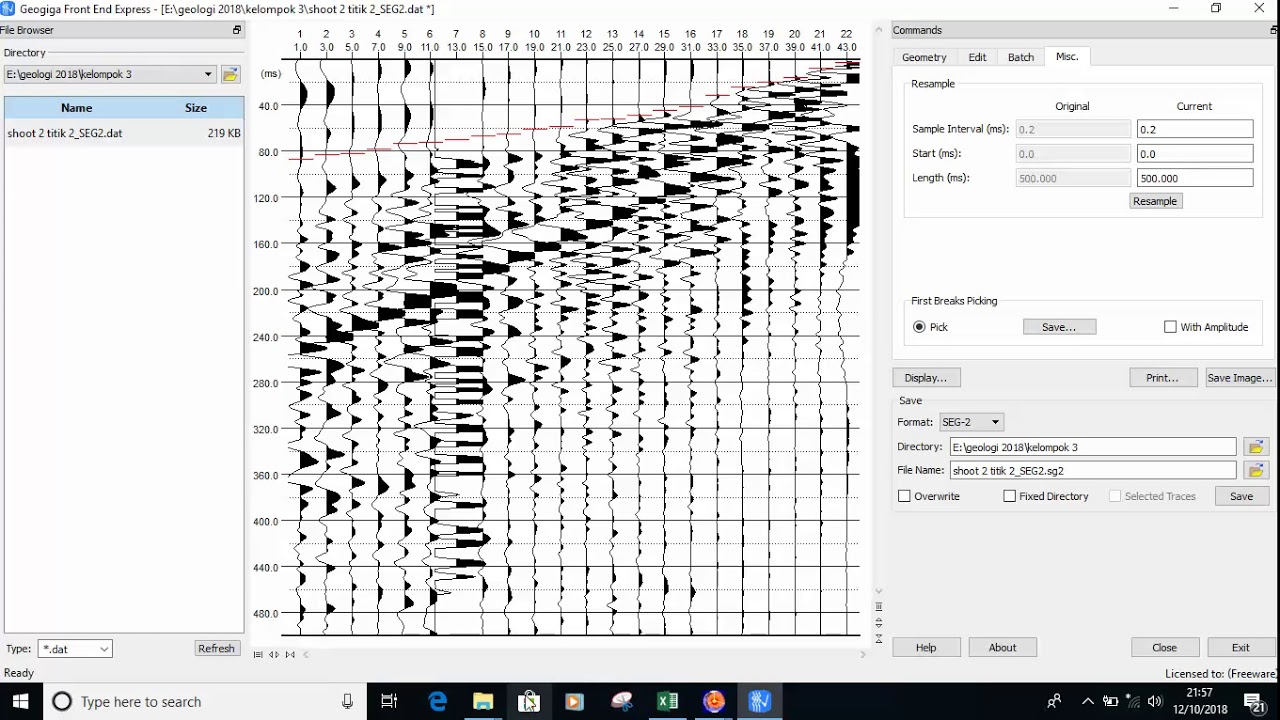This screenshot has width=1280, height=720.
Task: Click horizontal expand arrows icon below plot
Action: click(274, 654)
